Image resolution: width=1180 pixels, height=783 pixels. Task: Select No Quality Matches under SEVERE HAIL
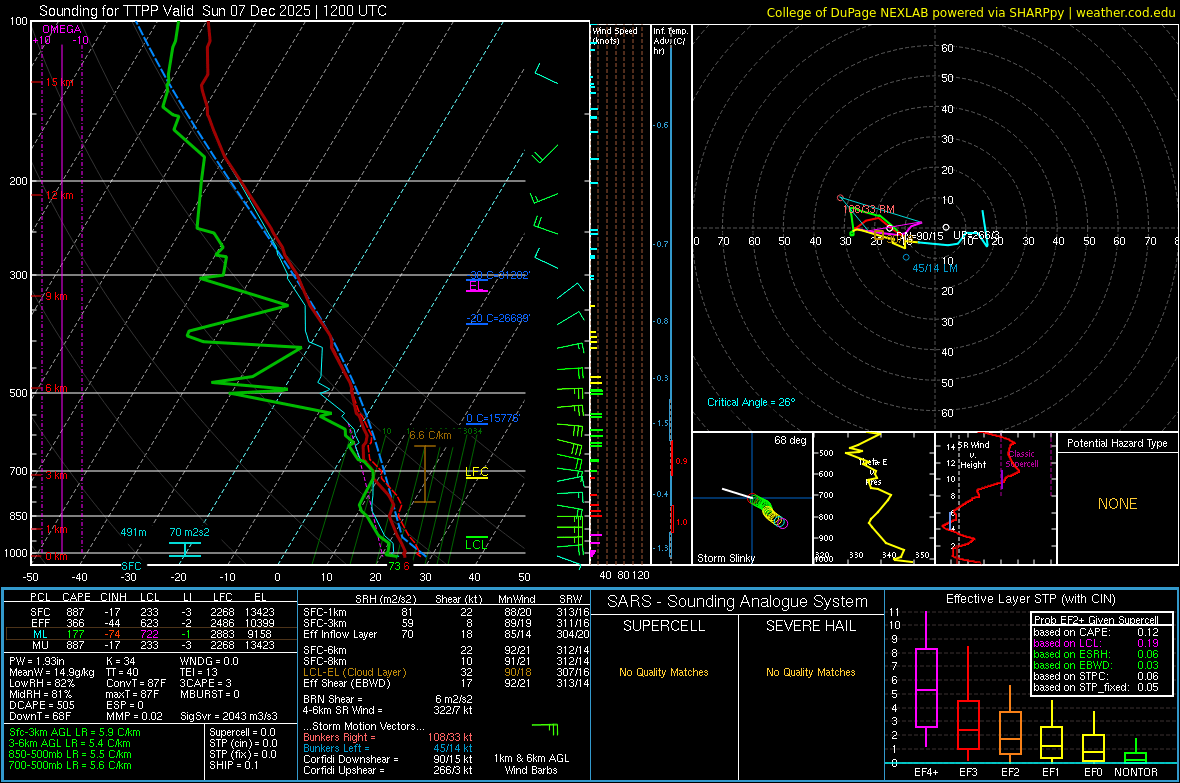click(810, 672)
